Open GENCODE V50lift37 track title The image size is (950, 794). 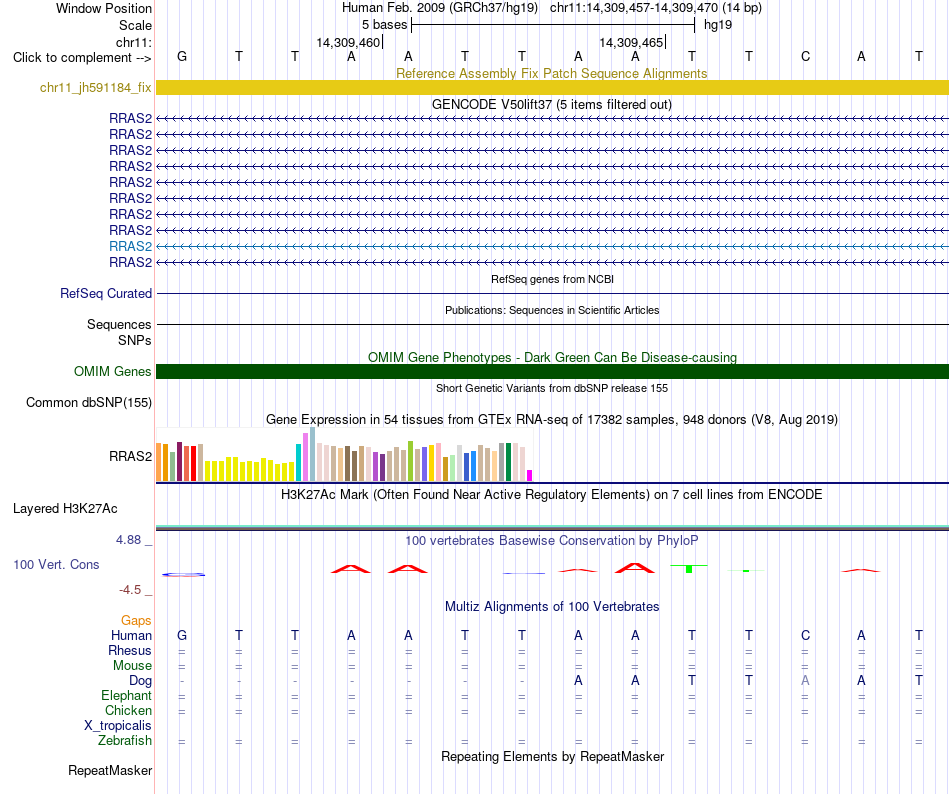click(551, 104)
